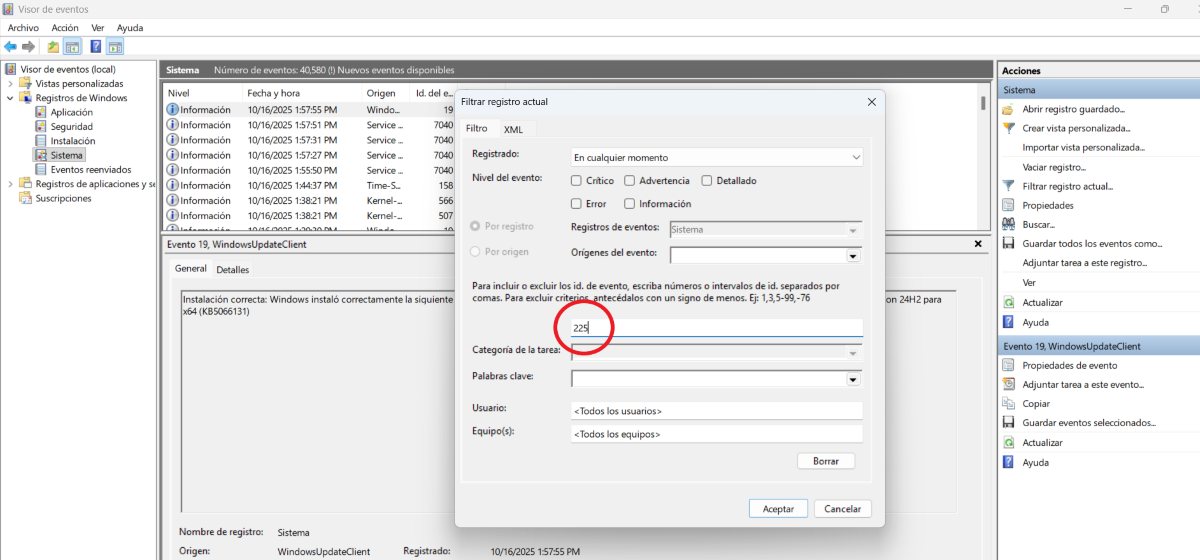
Task: Open the Detalles tab in event pane
Action: point(232,270)
